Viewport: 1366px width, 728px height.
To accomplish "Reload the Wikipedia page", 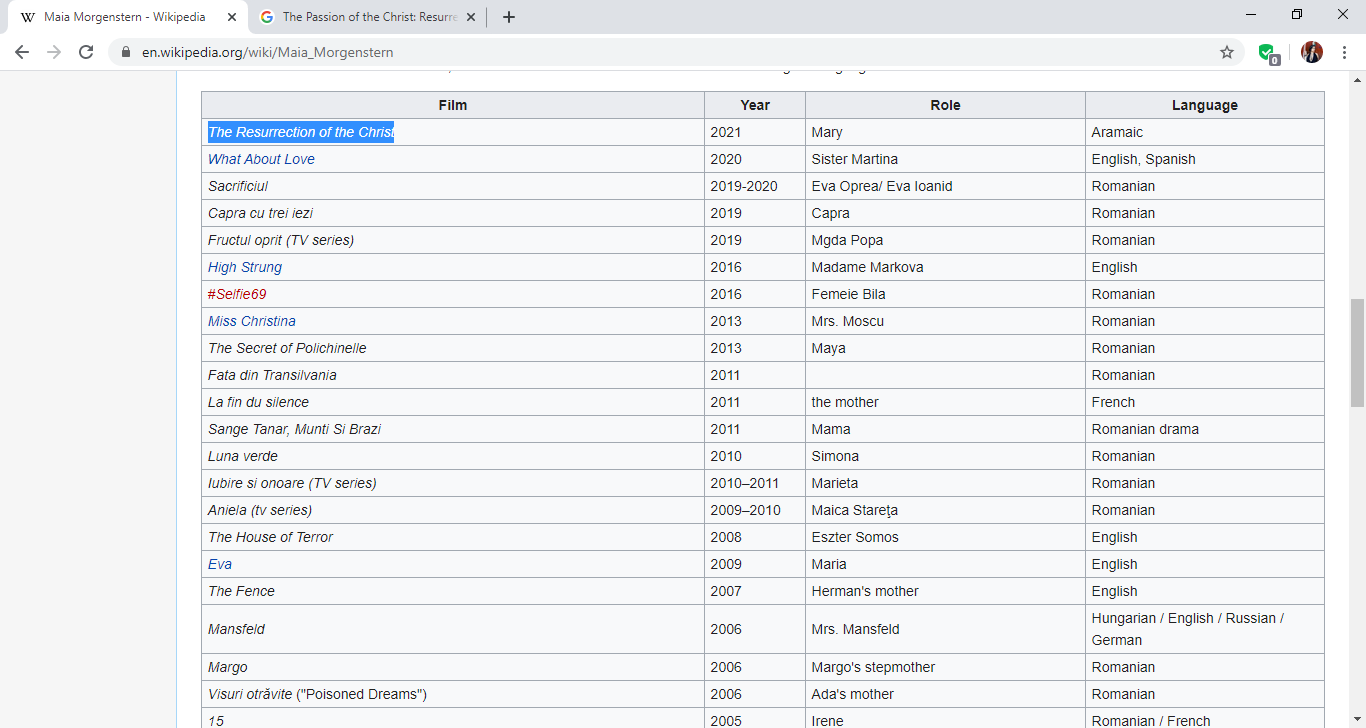I will pos(86,52).
